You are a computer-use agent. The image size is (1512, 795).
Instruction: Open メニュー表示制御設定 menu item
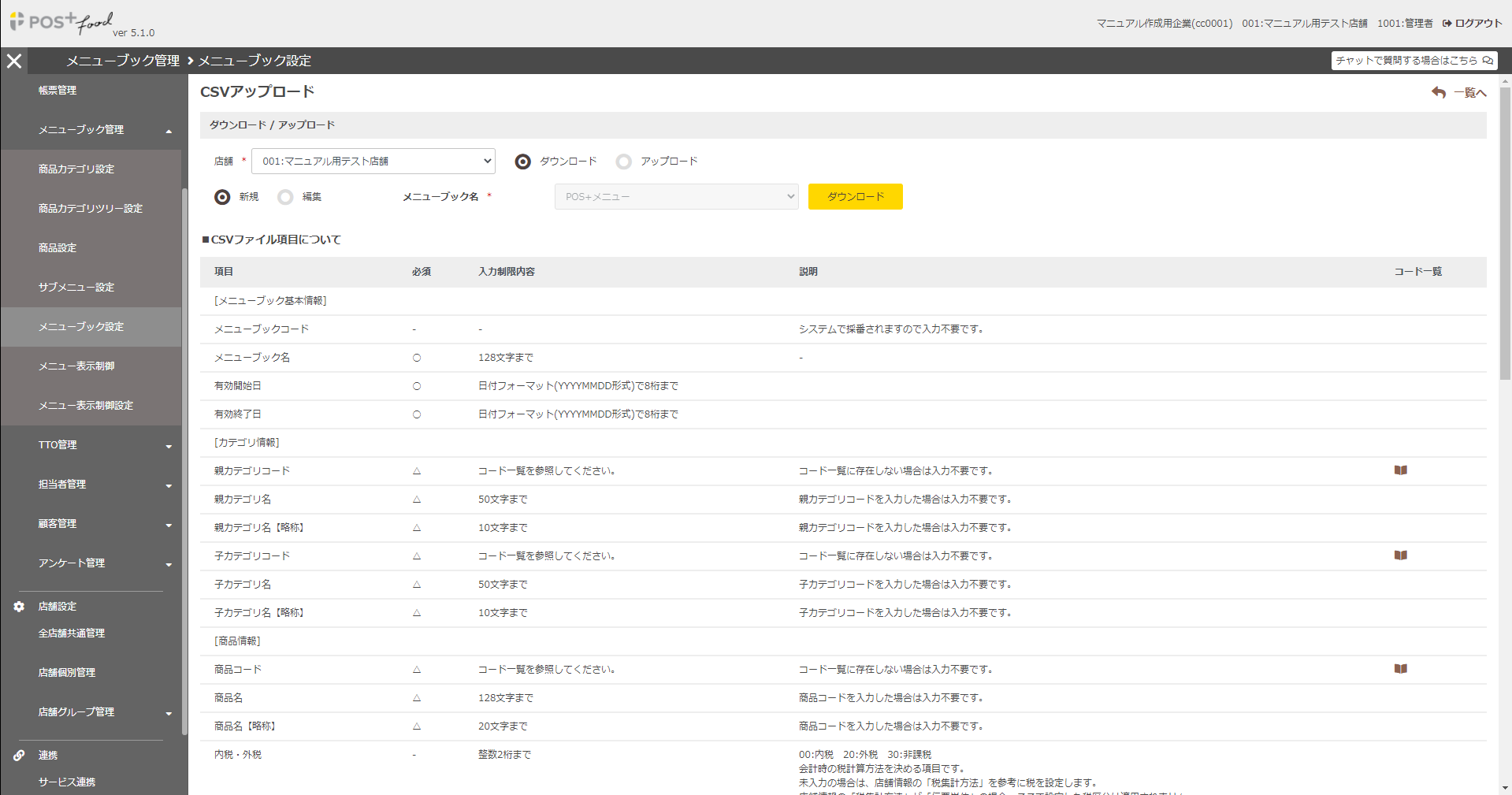91,406
